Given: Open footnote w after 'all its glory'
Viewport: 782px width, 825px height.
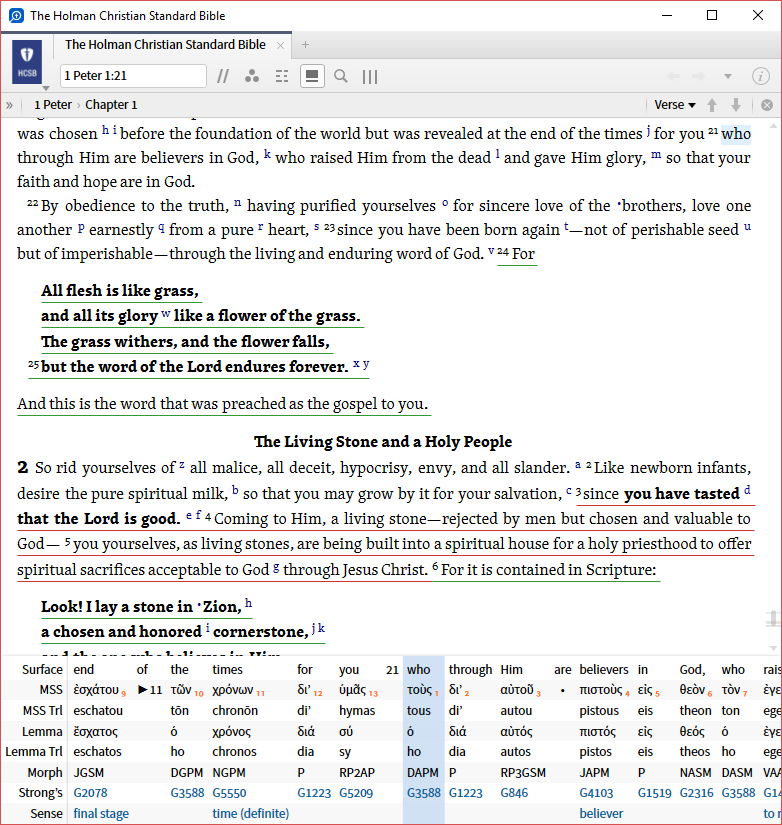Looking at the screenshot, I should point(166,314).
